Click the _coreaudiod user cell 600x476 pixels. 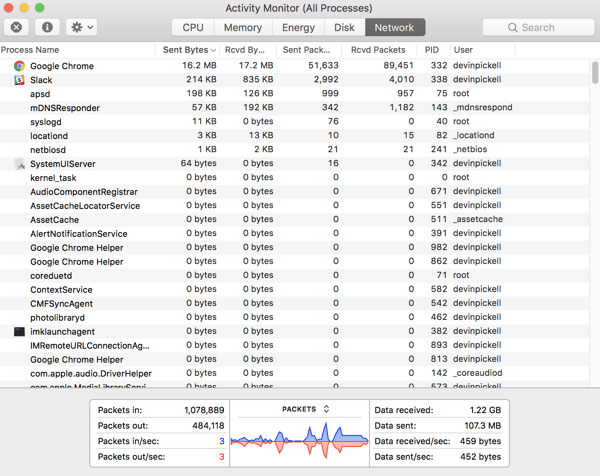(x=478, y=373)
